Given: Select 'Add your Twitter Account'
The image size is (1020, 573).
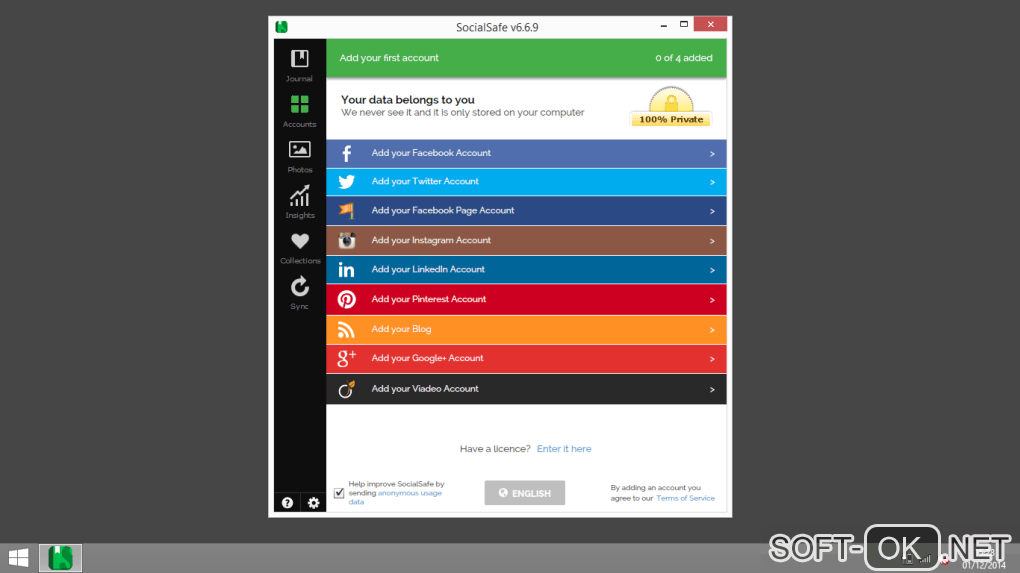Looking at the screenshot, I should point(526,182).
